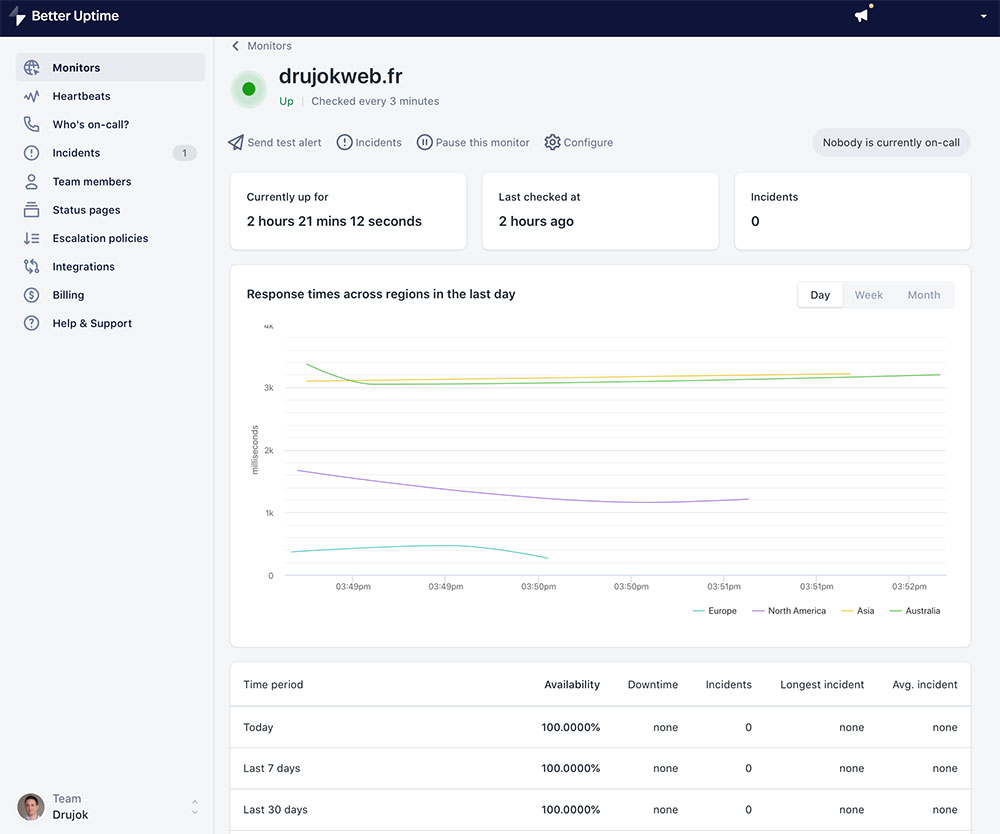Click the Incidents link above the stat cards
1000x834 pixels.
379,143
